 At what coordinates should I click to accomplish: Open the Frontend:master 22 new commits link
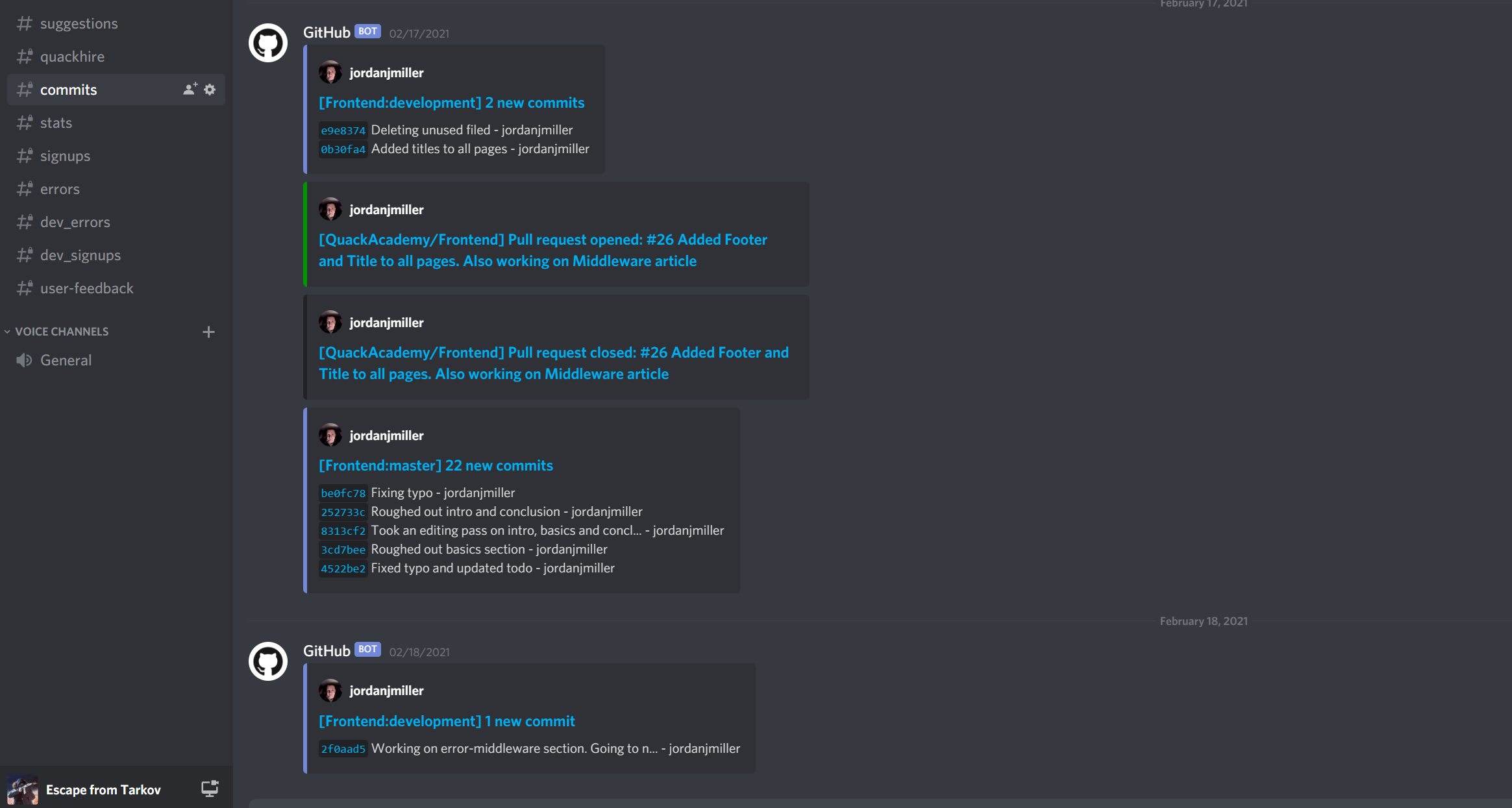point(436,465)
